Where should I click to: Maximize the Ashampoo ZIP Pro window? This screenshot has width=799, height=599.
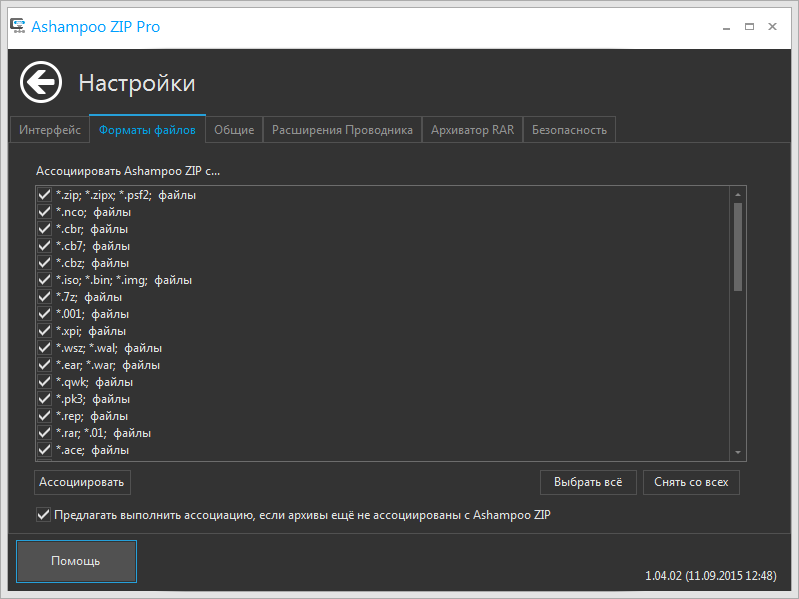749,26
